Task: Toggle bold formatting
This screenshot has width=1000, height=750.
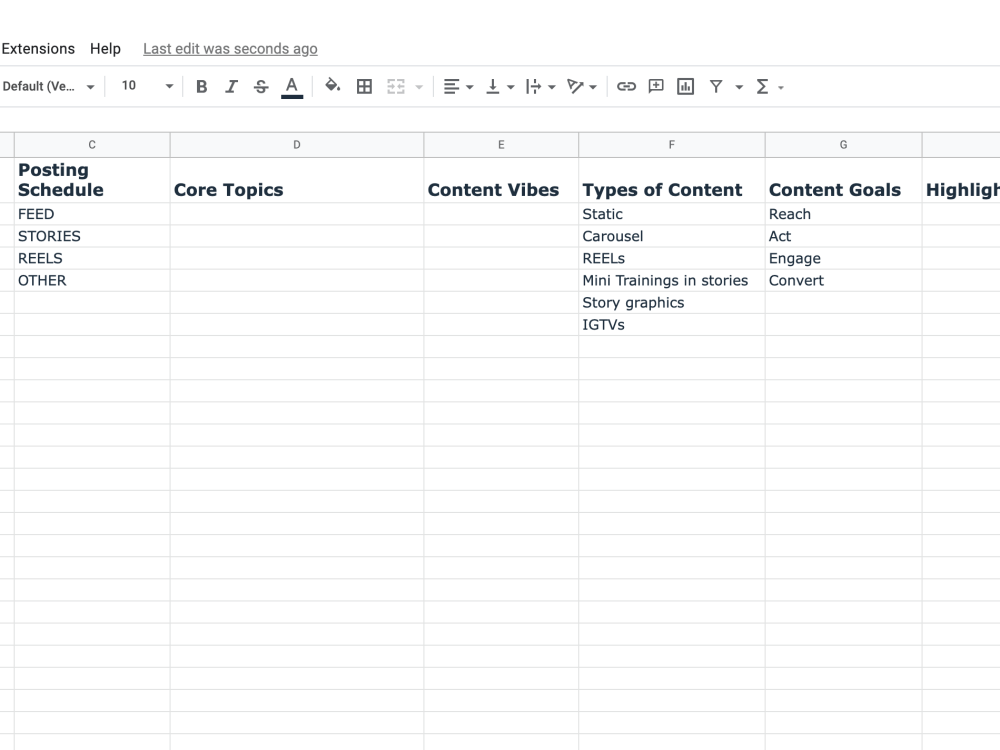Action: 202,86
